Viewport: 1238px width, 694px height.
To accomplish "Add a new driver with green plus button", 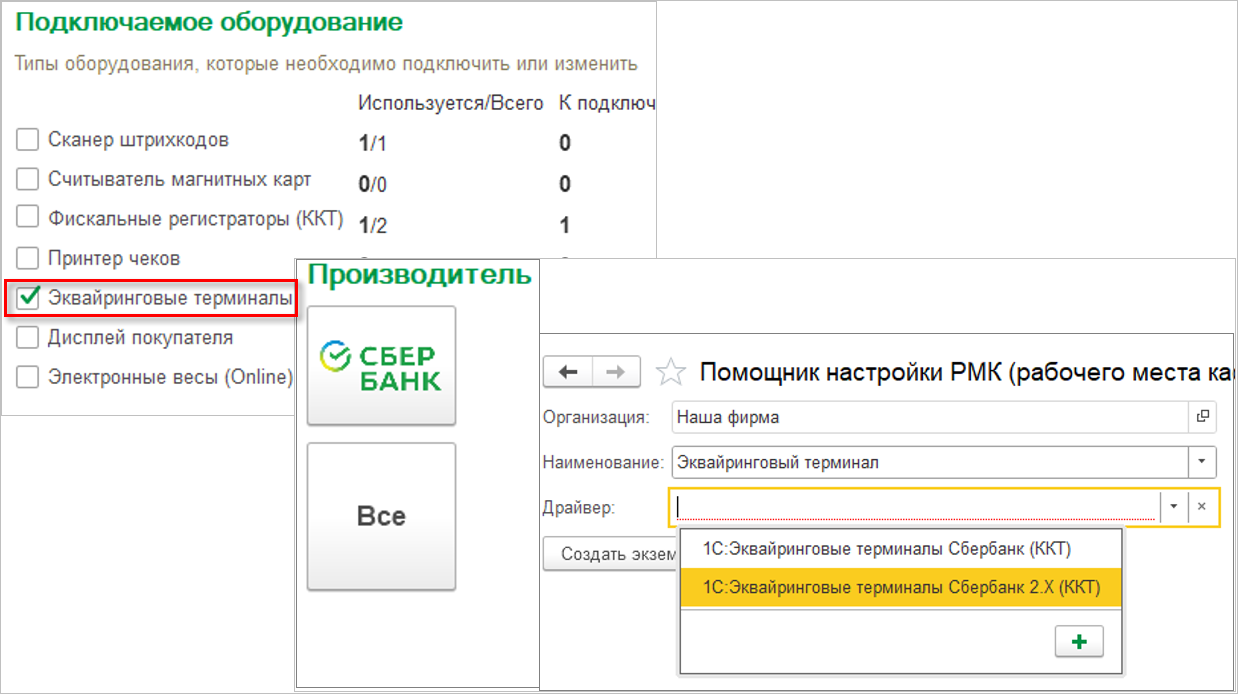I will click(x=1079, y=642).
